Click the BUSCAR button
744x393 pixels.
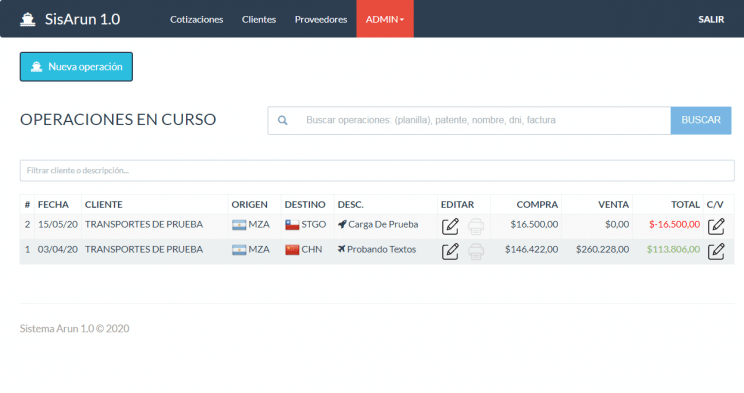click(701, 121)
